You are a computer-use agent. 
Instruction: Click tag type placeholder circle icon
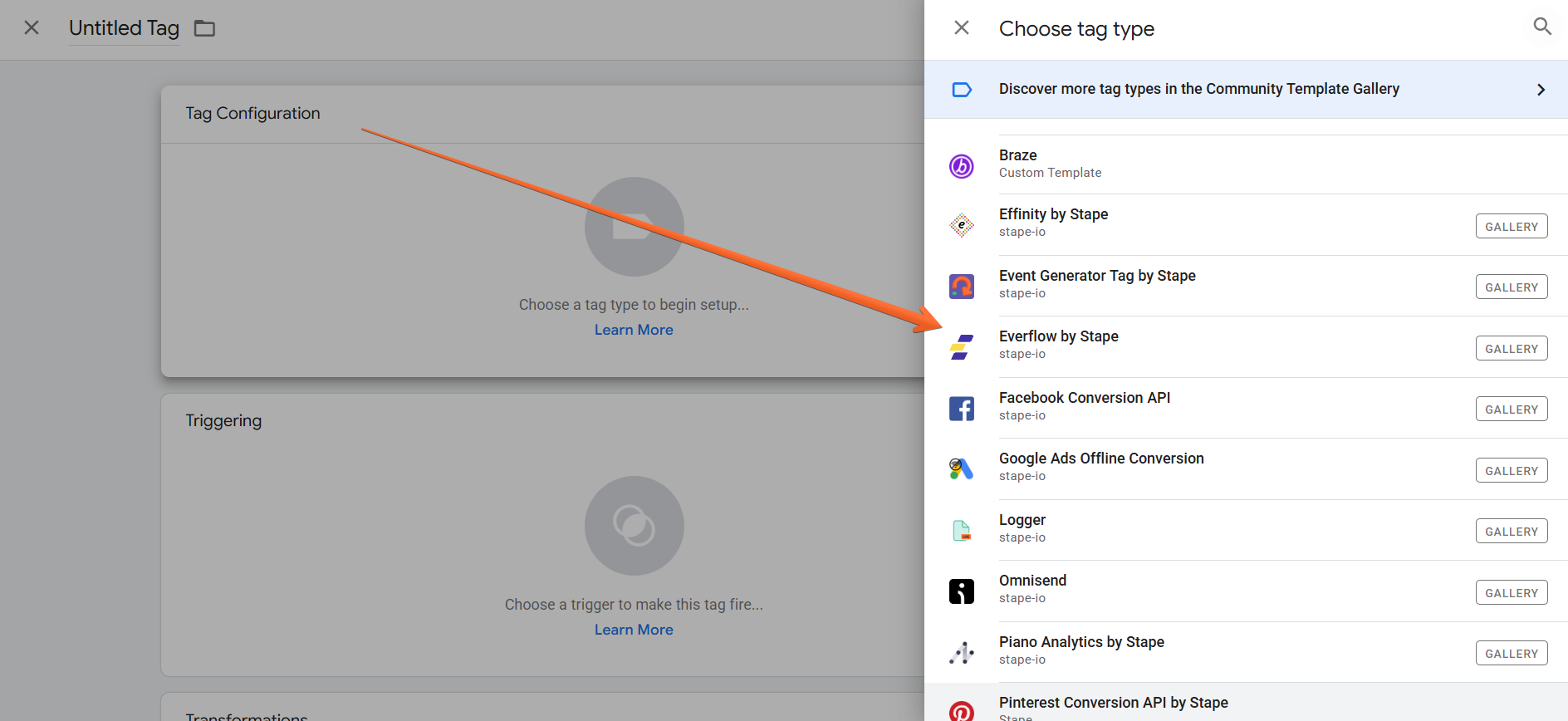pos(635,227)
